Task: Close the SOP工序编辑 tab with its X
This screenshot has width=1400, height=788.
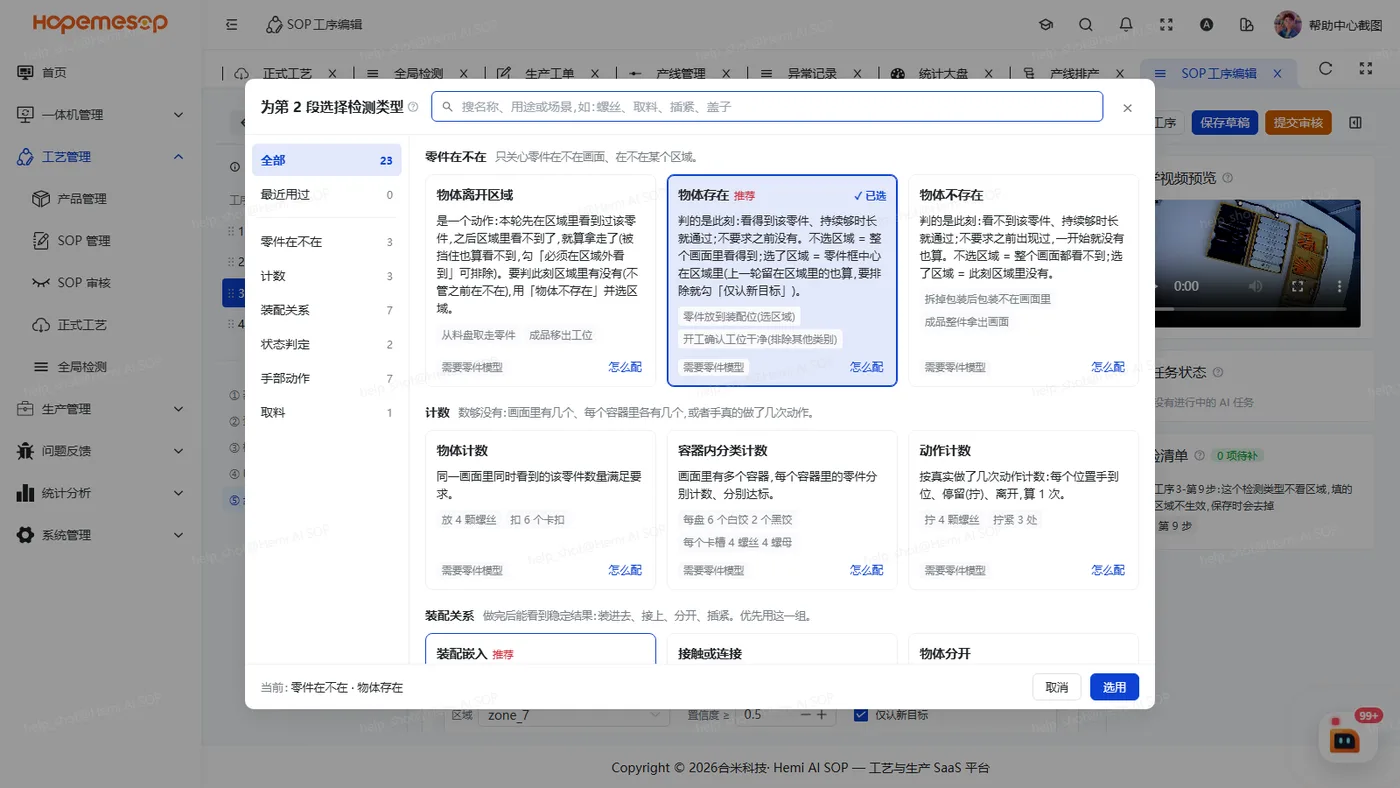Action: (x=1277, y=73)
